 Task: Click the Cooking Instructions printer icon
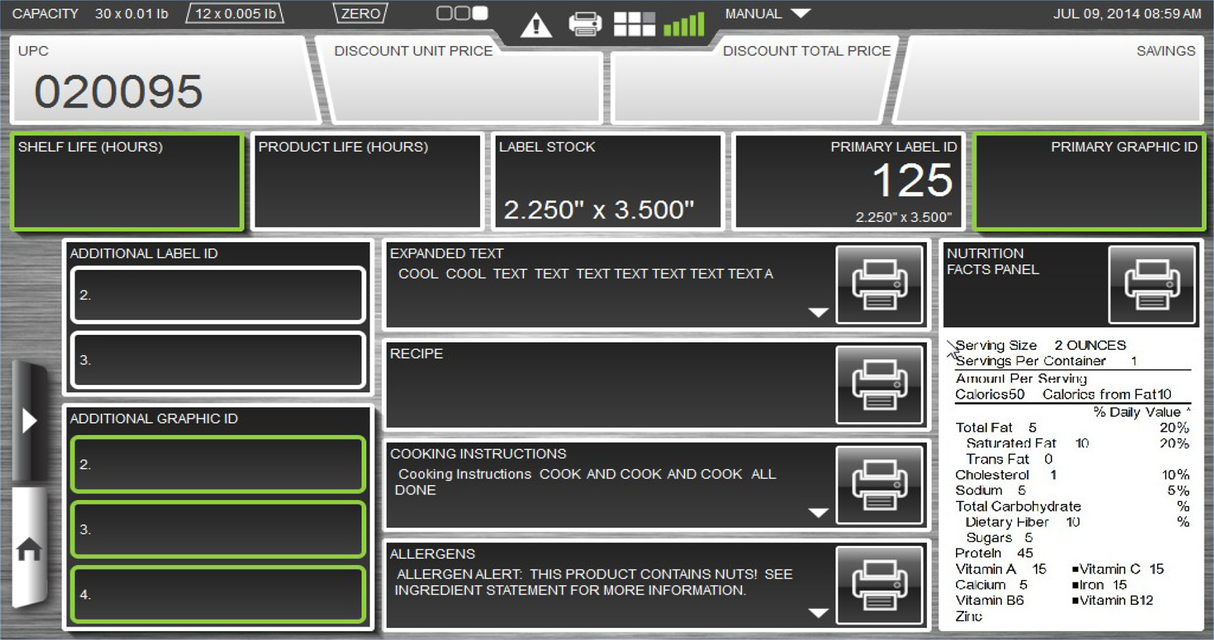pos(879,485)
